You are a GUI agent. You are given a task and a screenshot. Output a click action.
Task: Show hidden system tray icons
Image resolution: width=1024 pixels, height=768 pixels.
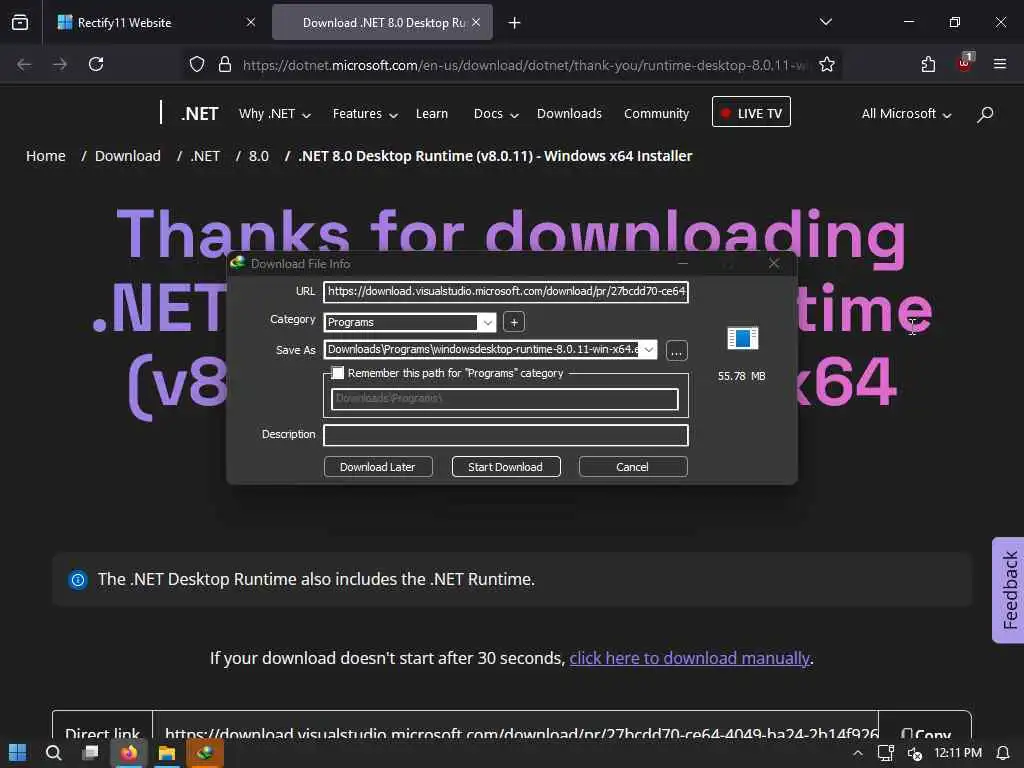pos(857,754)
